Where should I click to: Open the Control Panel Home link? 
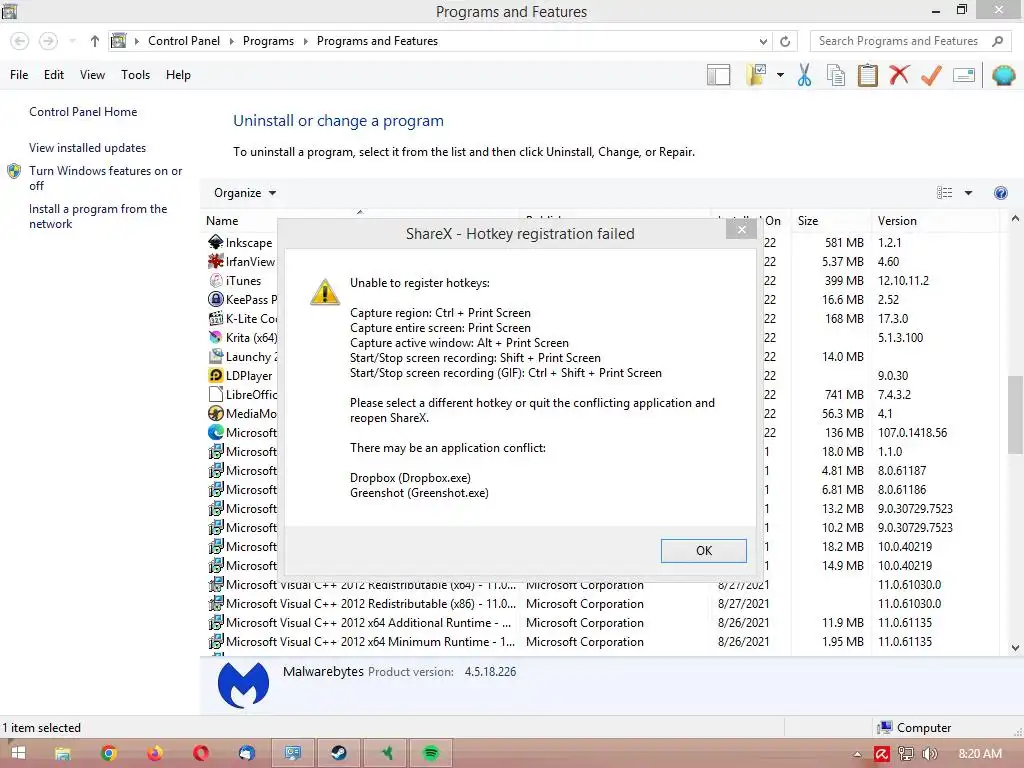[x=83, y=112]
